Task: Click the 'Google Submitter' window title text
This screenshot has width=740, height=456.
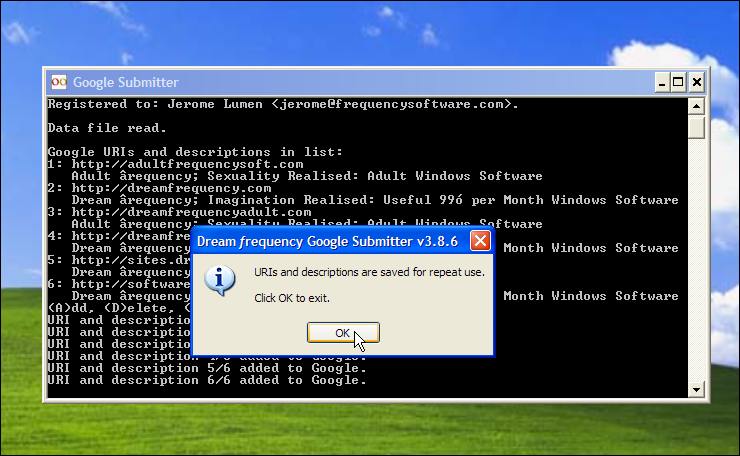Action: [126, 82]
